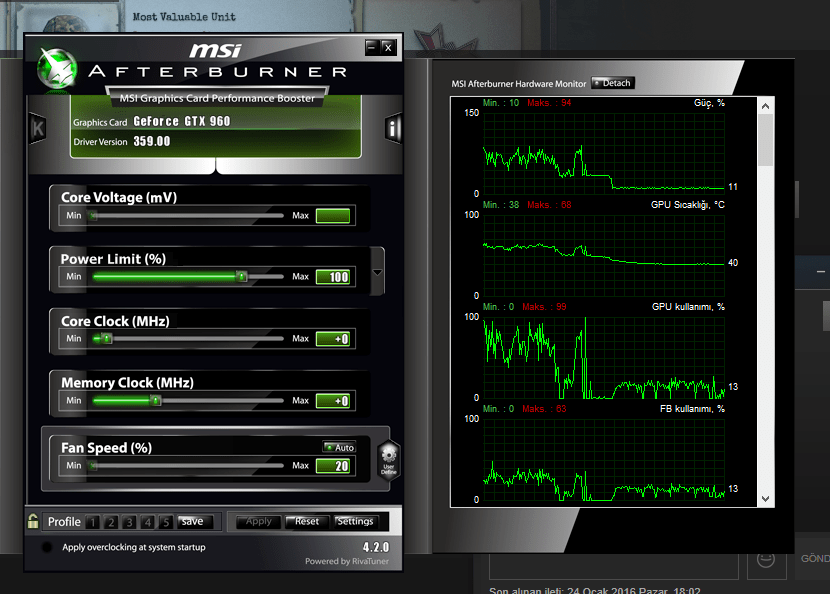The image size is (830, 594).
Task: Enable apply overclocking at system startup
Action: coord(47,547)
